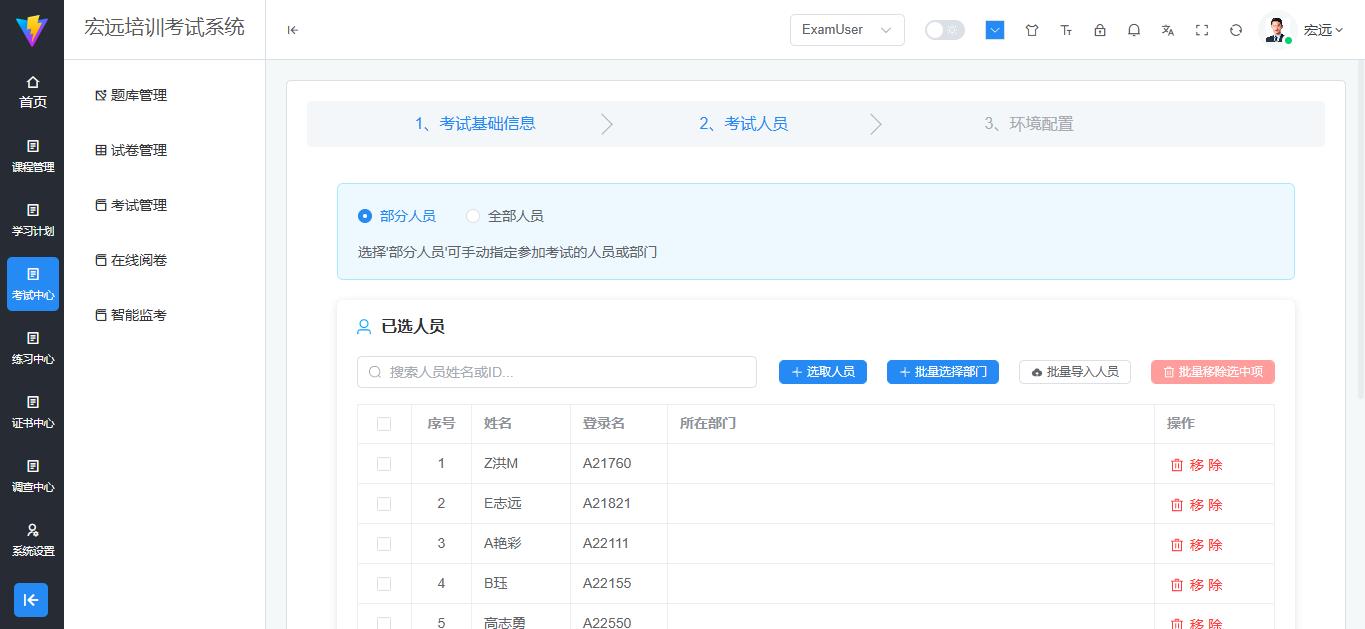The height and width of the screenshot is (629, 1365).
Task: Click the refresh icon in the top bar
Action: click(1236, 30)
